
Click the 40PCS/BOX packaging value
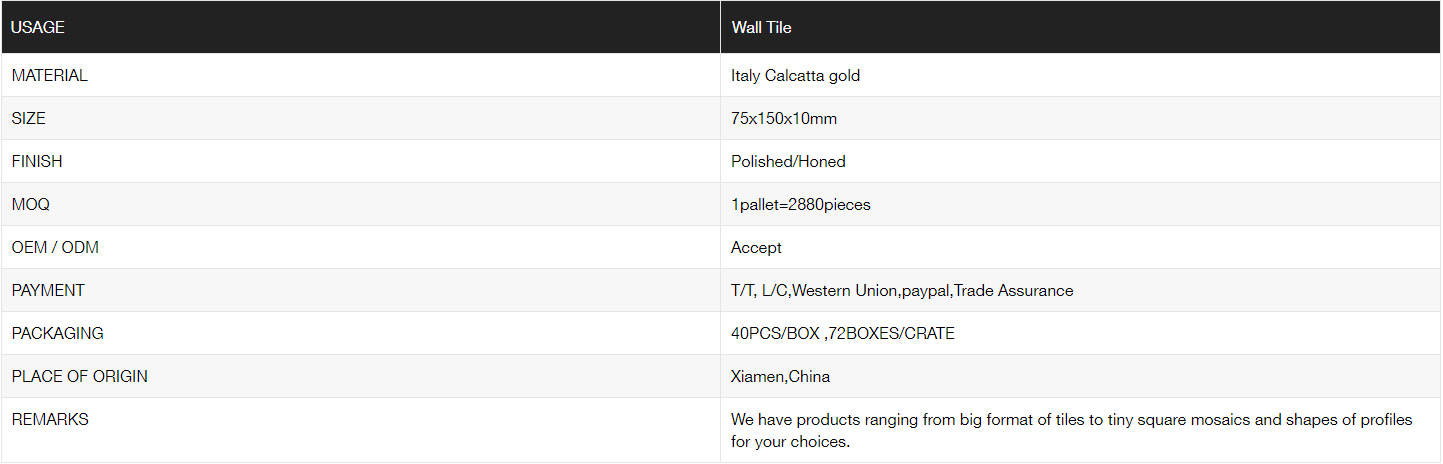point(843,333)
